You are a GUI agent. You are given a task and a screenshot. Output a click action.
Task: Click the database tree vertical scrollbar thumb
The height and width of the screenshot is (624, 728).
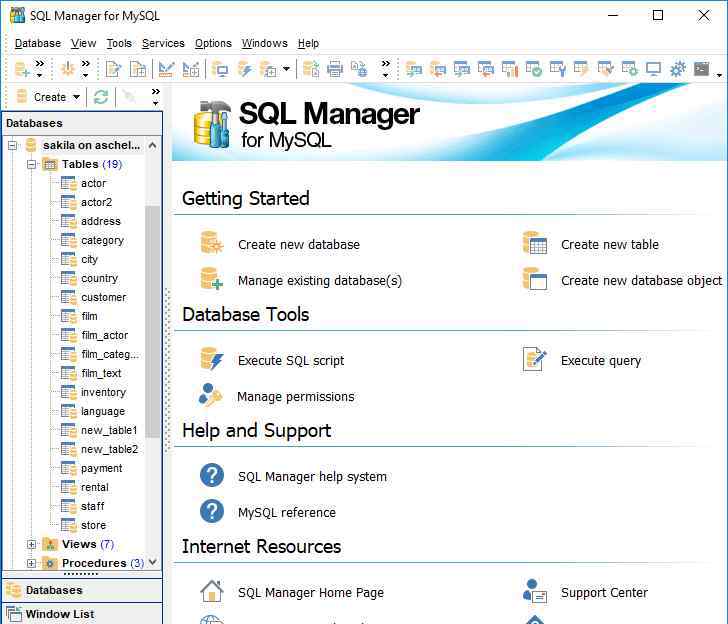pos(152,321)
